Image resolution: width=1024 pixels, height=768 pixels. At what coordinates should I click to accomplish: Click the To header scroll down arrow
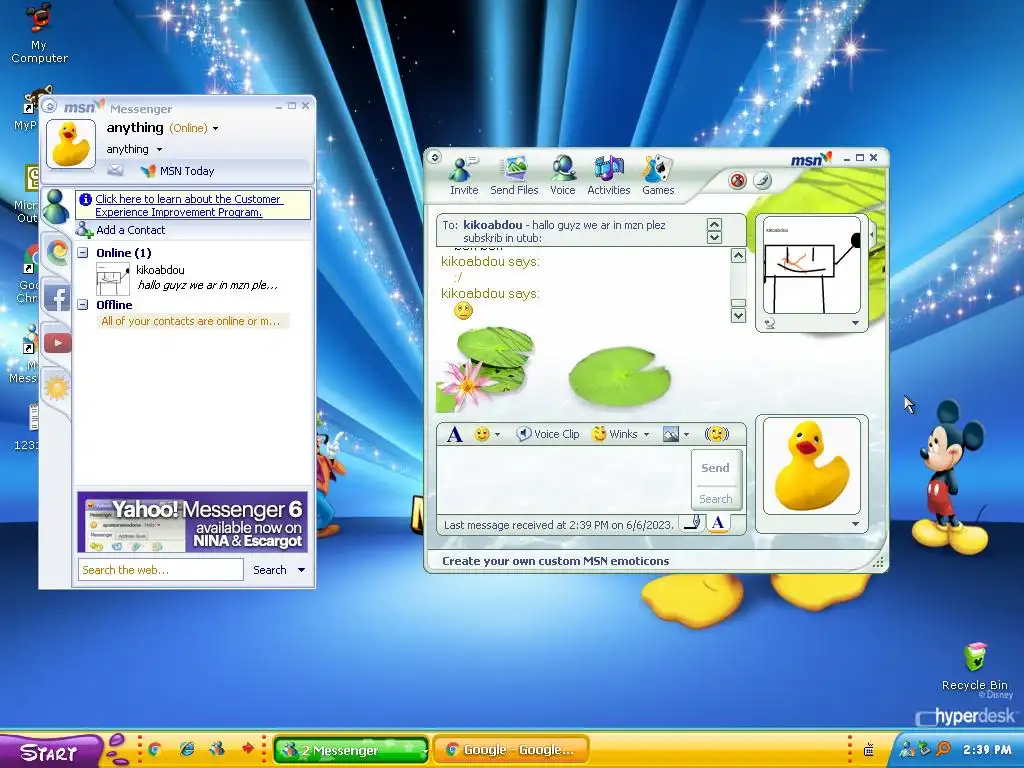click(714, 238)
